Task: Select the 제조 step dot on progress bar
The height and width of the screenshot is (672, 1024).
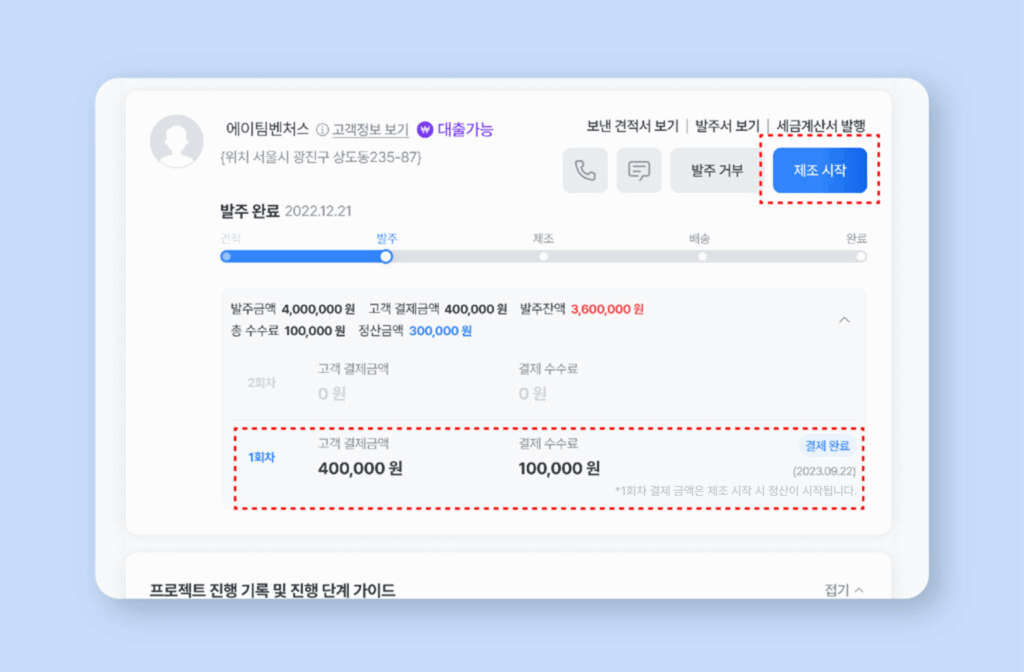Action: (x=543, y=256)
